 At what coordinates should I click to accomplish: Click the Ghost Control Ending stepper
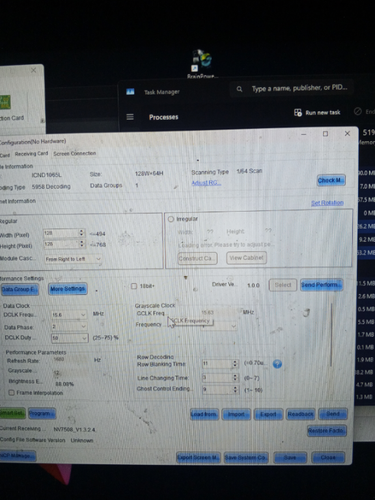235,389
